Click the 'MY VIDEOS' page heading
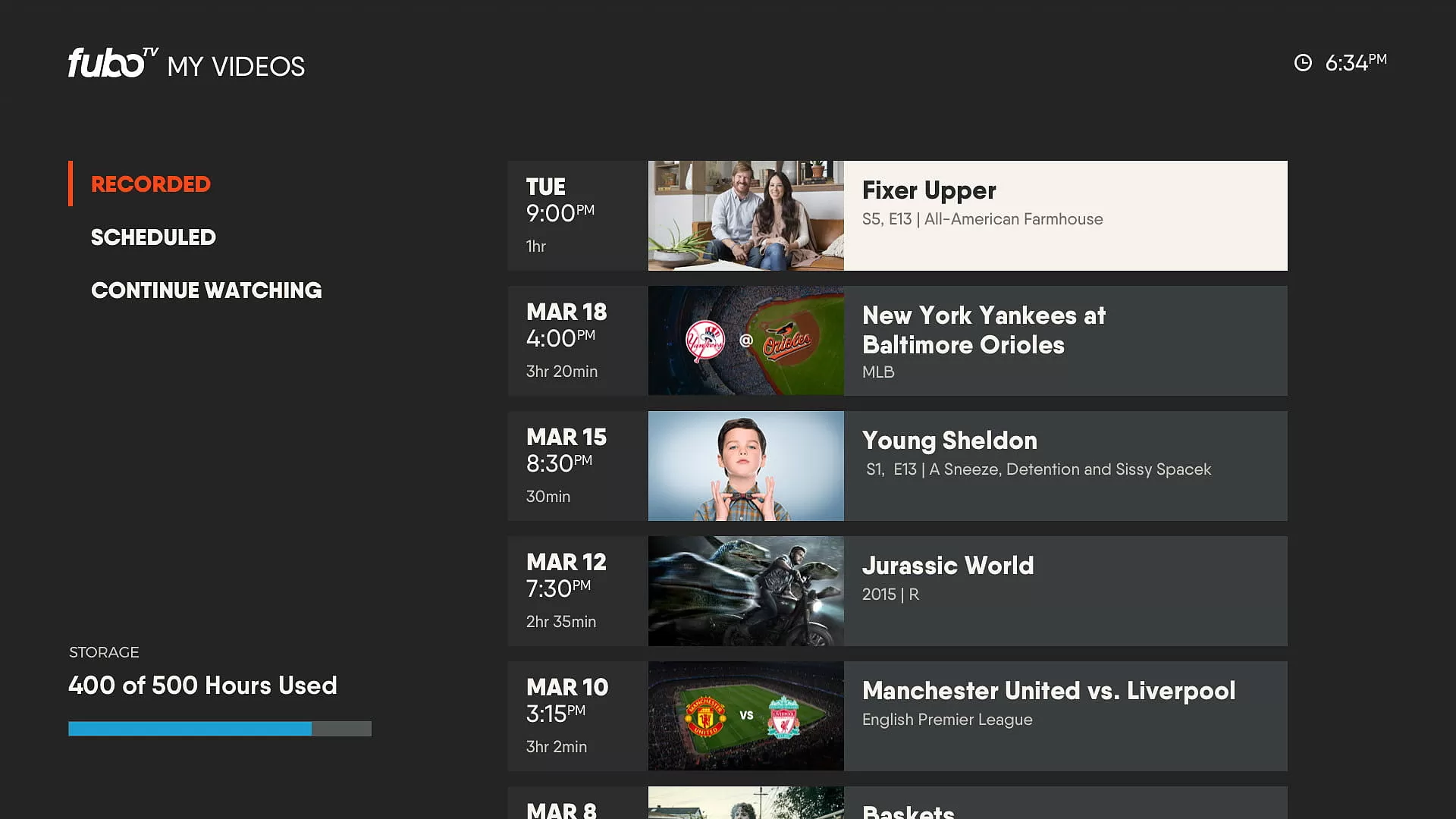The height and width of the screenshot is (819, 1456). pyautogui.click(x=236, y=67)
